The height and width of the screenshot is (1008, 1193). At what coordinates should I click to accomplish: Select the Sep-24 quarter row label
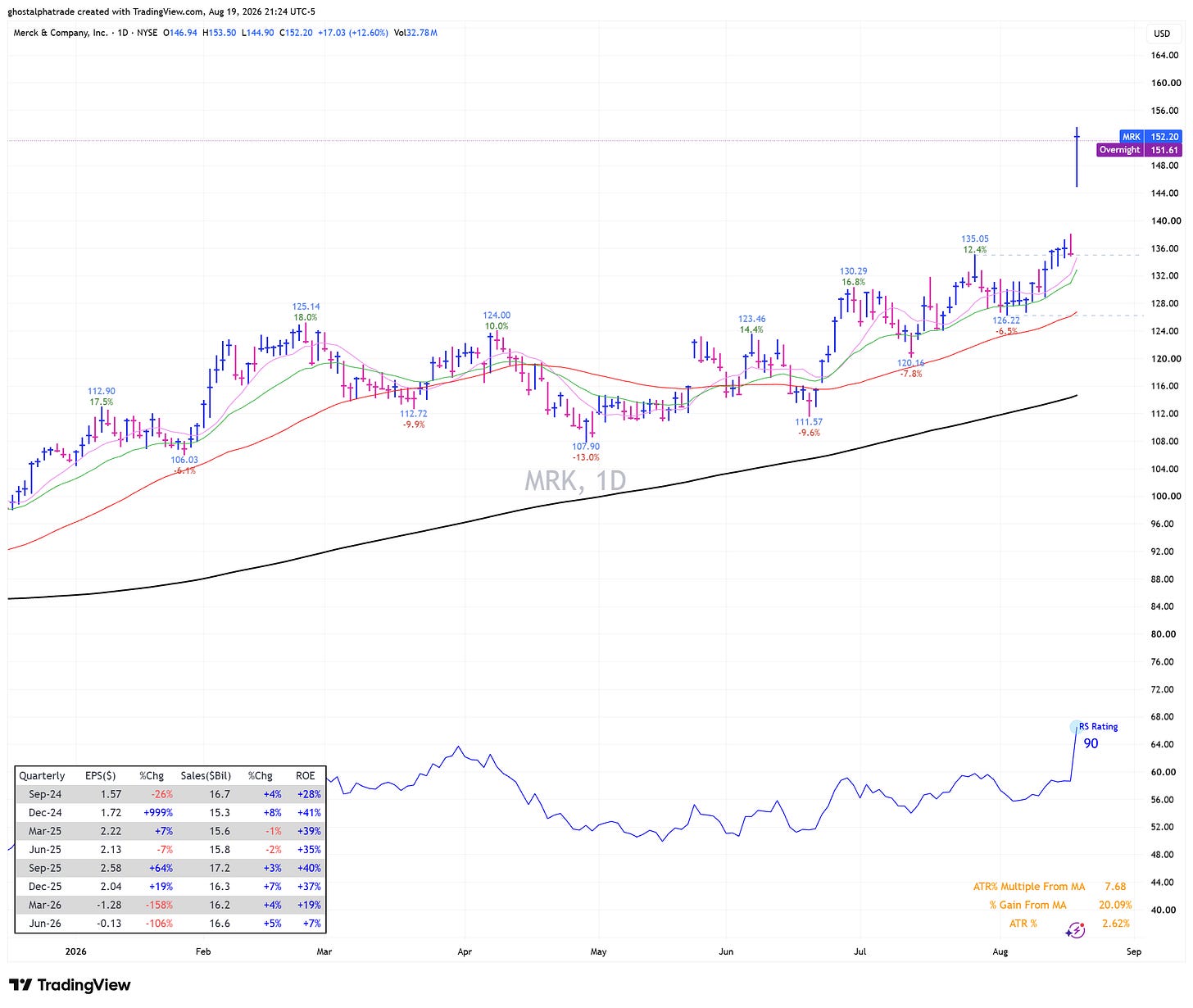click(x=47, y=794)
